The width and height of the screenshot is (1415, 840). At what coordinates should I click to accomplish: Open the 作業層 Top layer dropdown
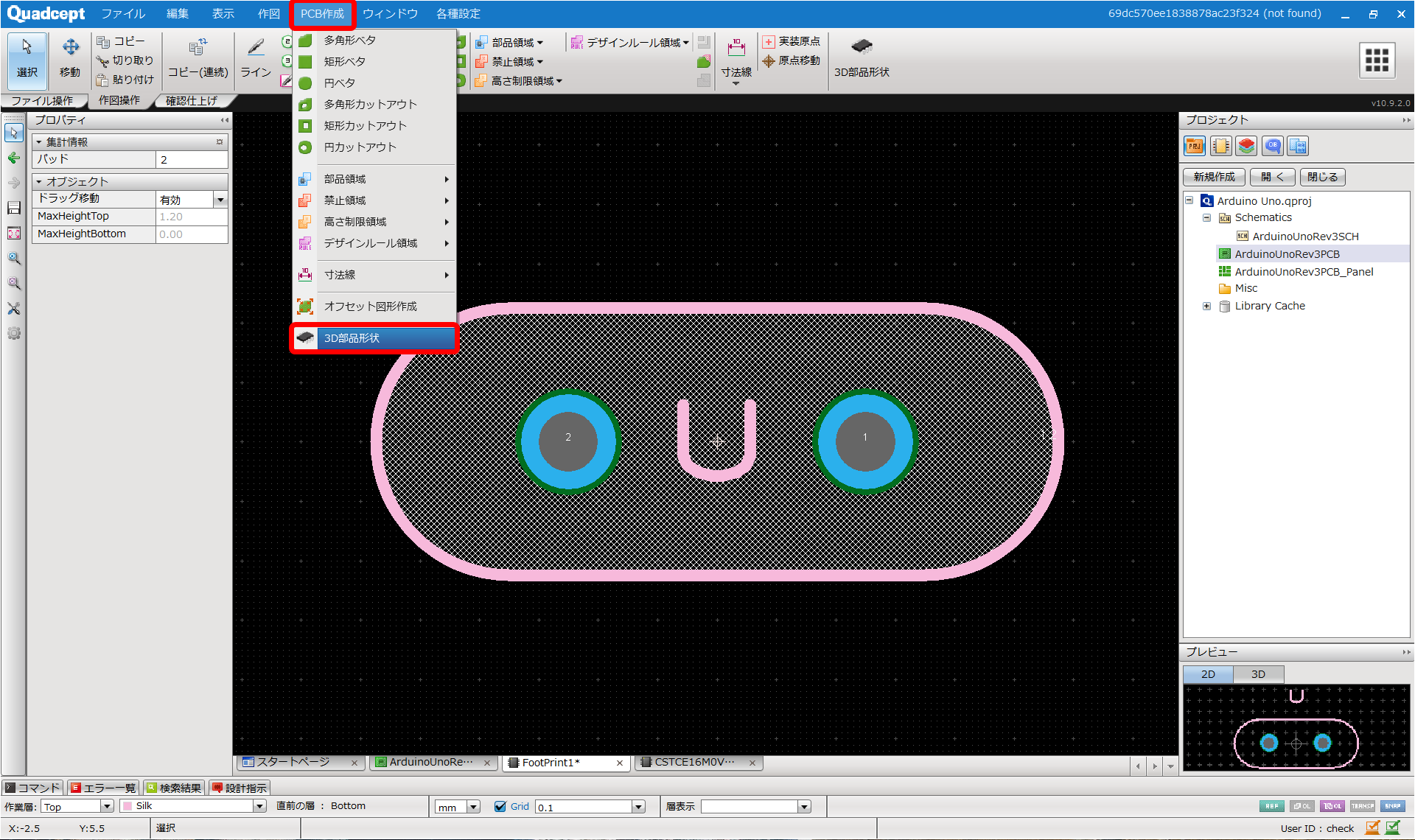click(x=107, y=806)
